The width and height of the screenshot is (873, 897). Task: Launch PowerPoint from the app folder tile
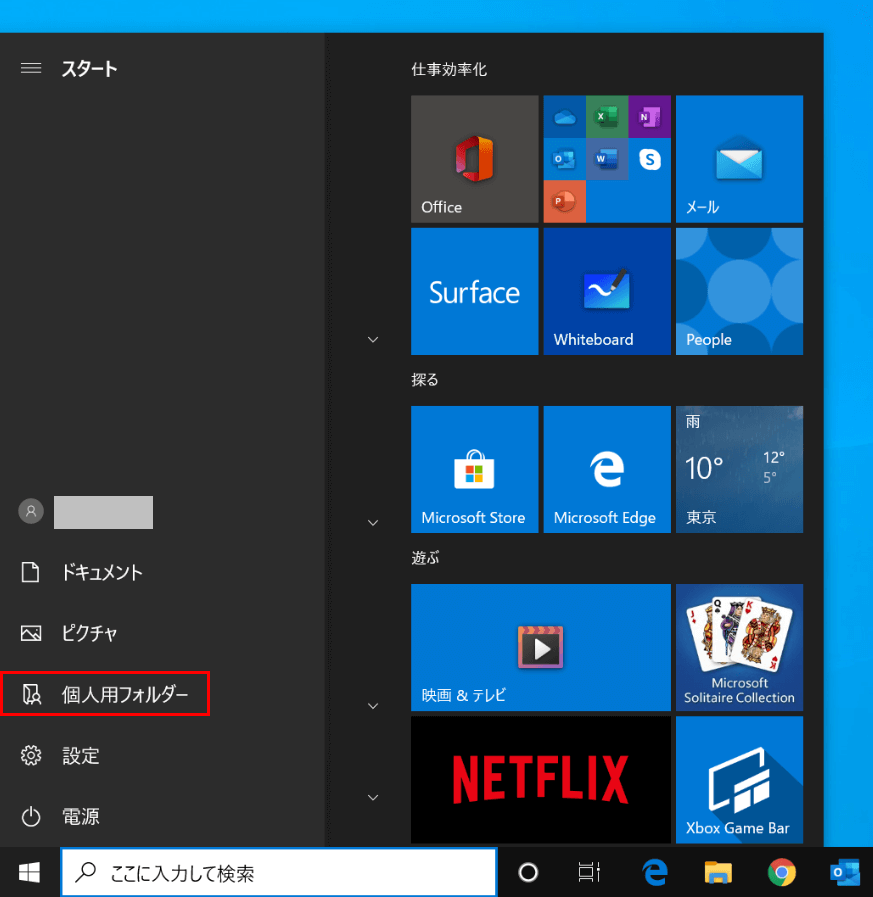tap(565, 201)
